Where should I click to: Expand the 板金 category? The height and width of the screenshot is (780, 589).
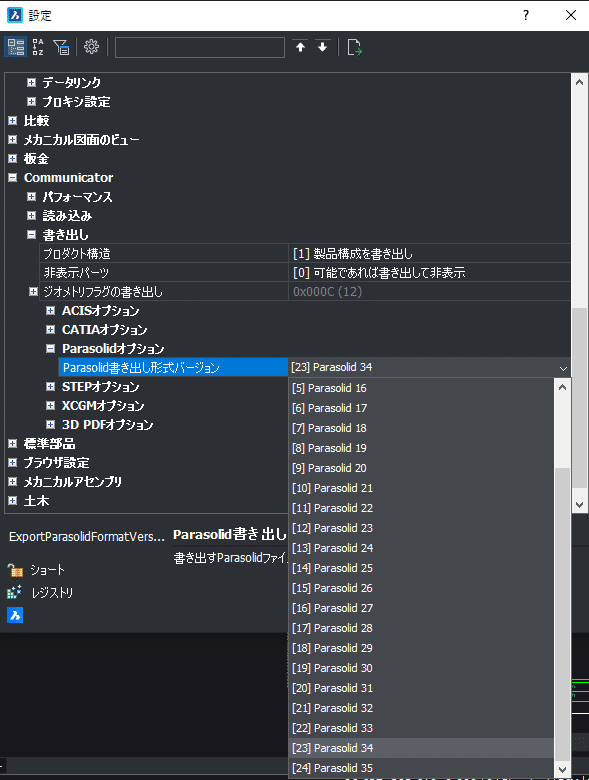[x=12, y=159]
